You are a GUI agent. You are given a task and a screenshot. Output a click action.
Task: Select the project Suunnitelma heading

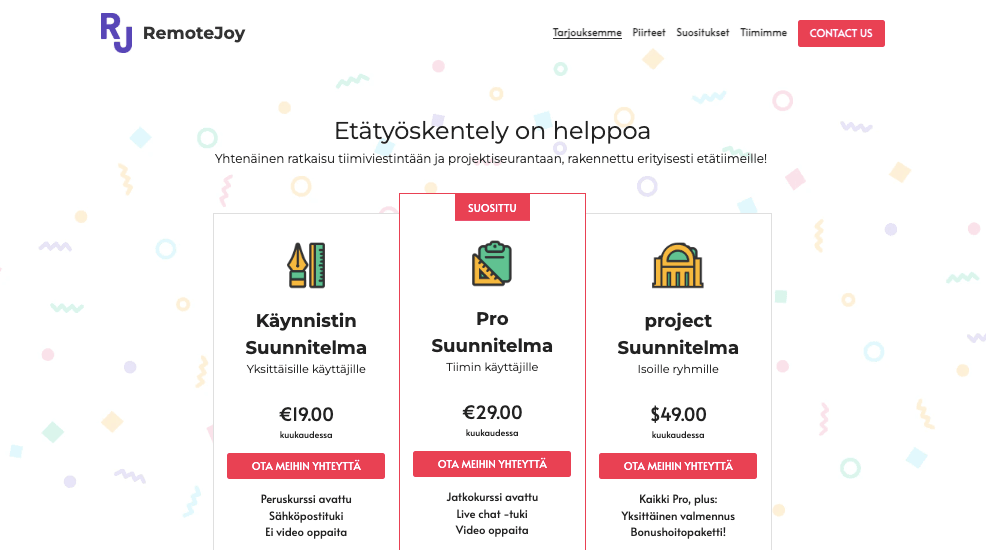coord(678,334)
